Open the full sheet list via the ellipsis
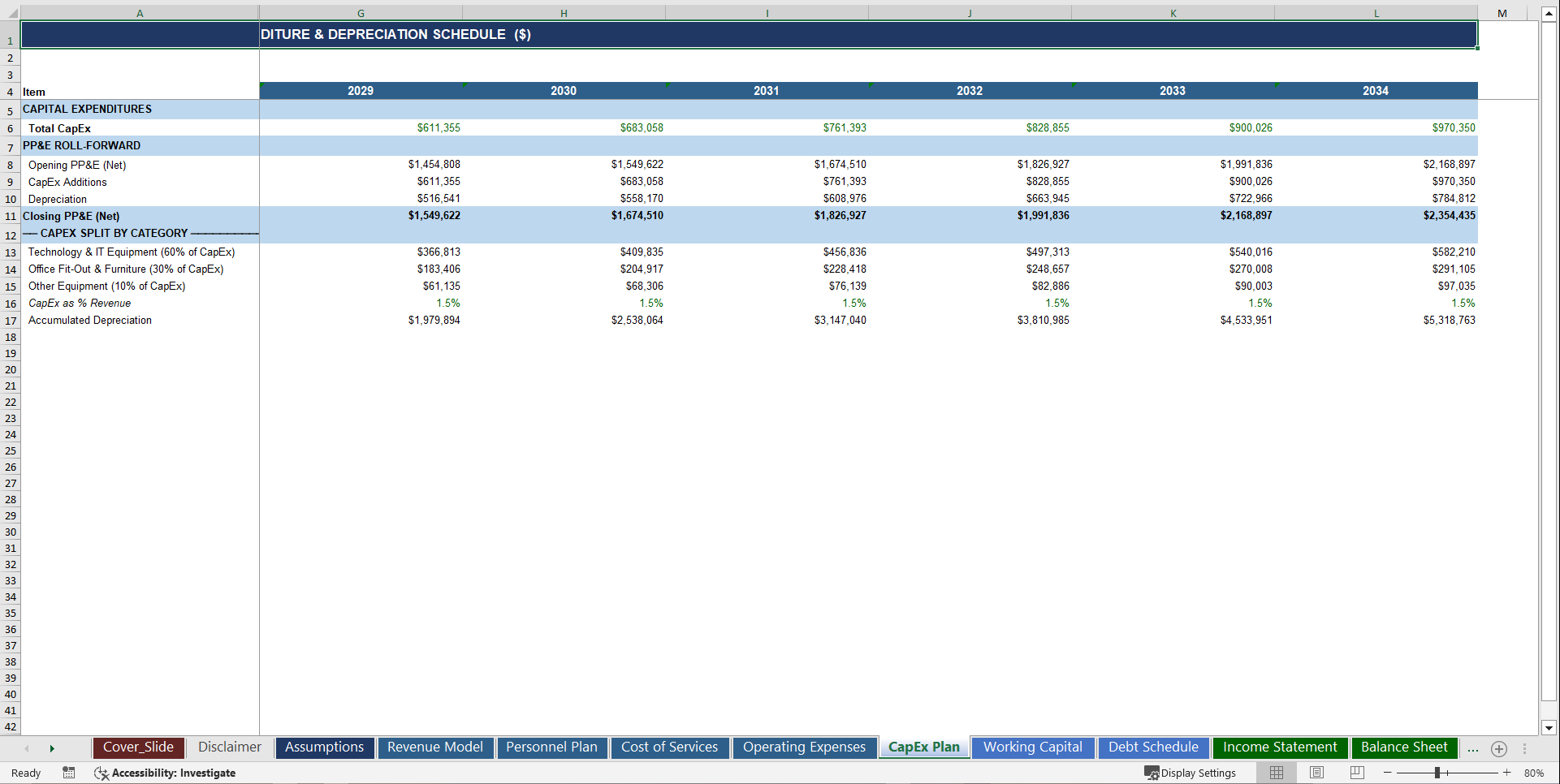1560x784 pixels. click(x=1472, y=749)
